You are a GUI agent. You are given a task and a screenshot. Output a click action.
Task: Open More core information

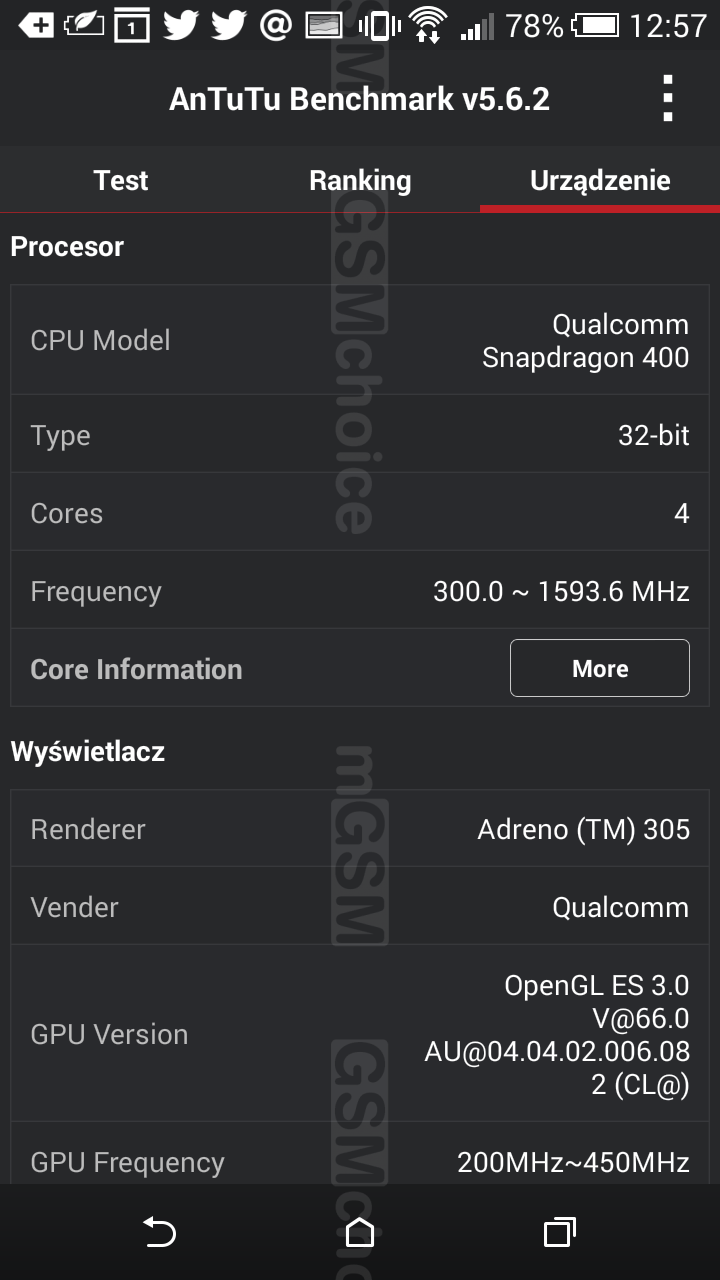click(600, 668)
